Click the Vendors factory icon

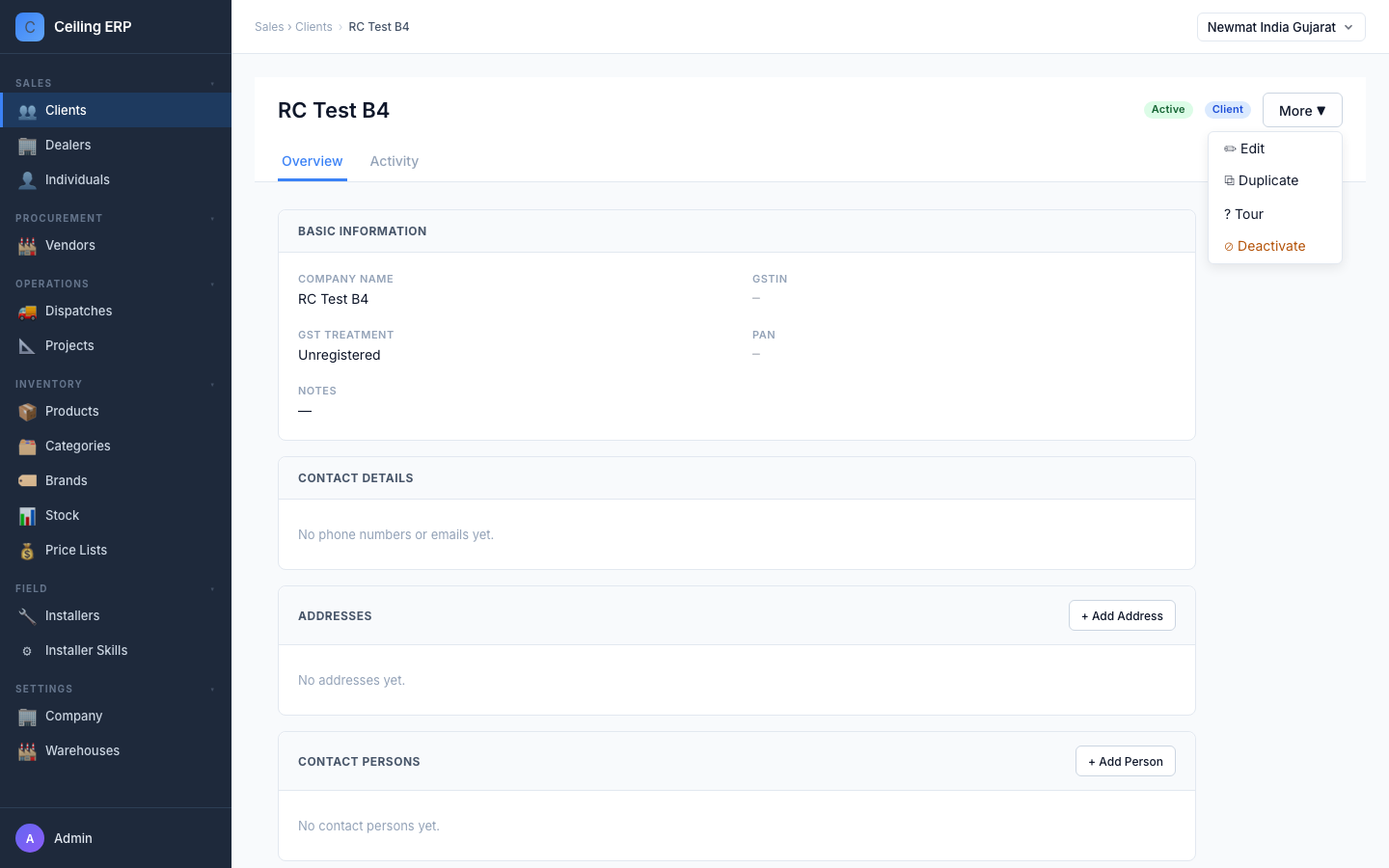27,246
